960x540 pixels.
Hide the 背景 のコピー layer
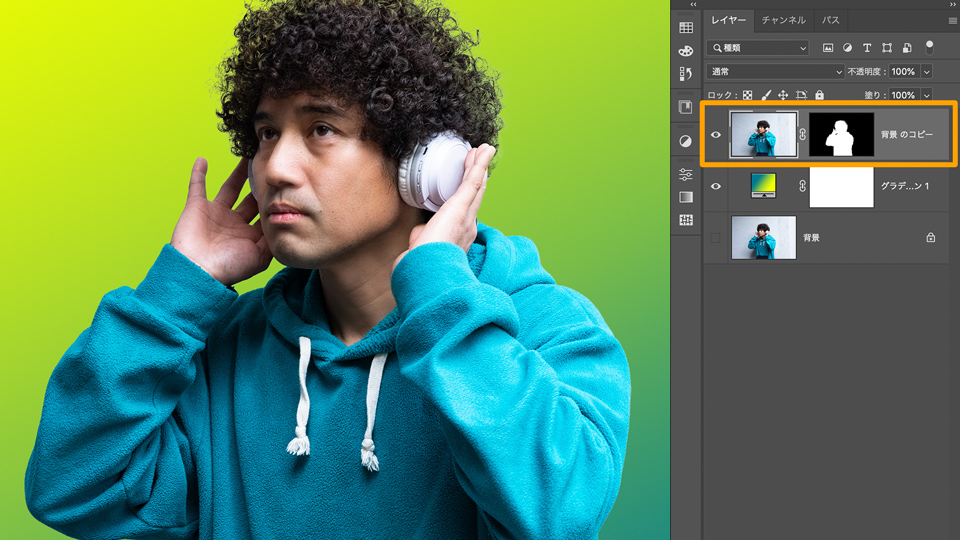[x=715, y=134]
